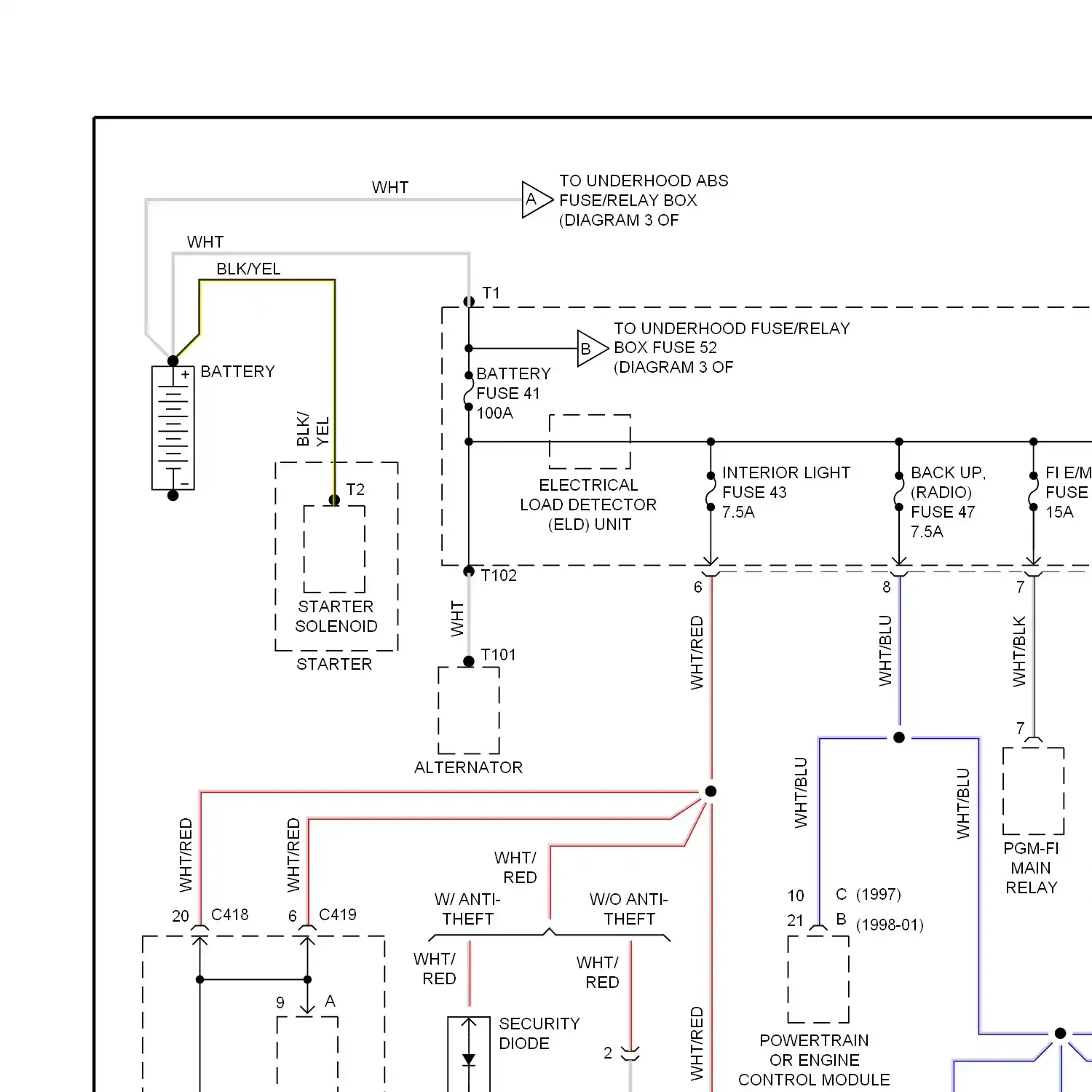
Task: Click the '100A' rating text
Action: tap(495, 413)
